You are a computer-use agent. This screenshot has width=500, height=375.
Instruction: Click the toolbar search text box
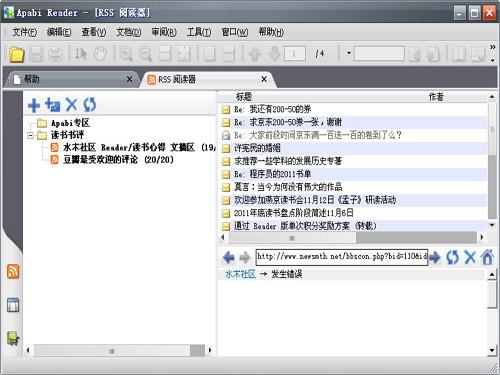pos(379,53)
